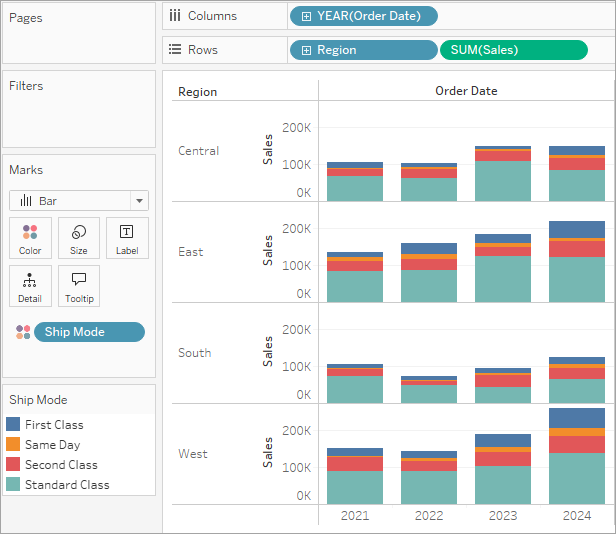The height and width of the screenshot is (534, 616).
Task: Select the SUM(Sales) pill in Rows
Action: coord(513,50)
